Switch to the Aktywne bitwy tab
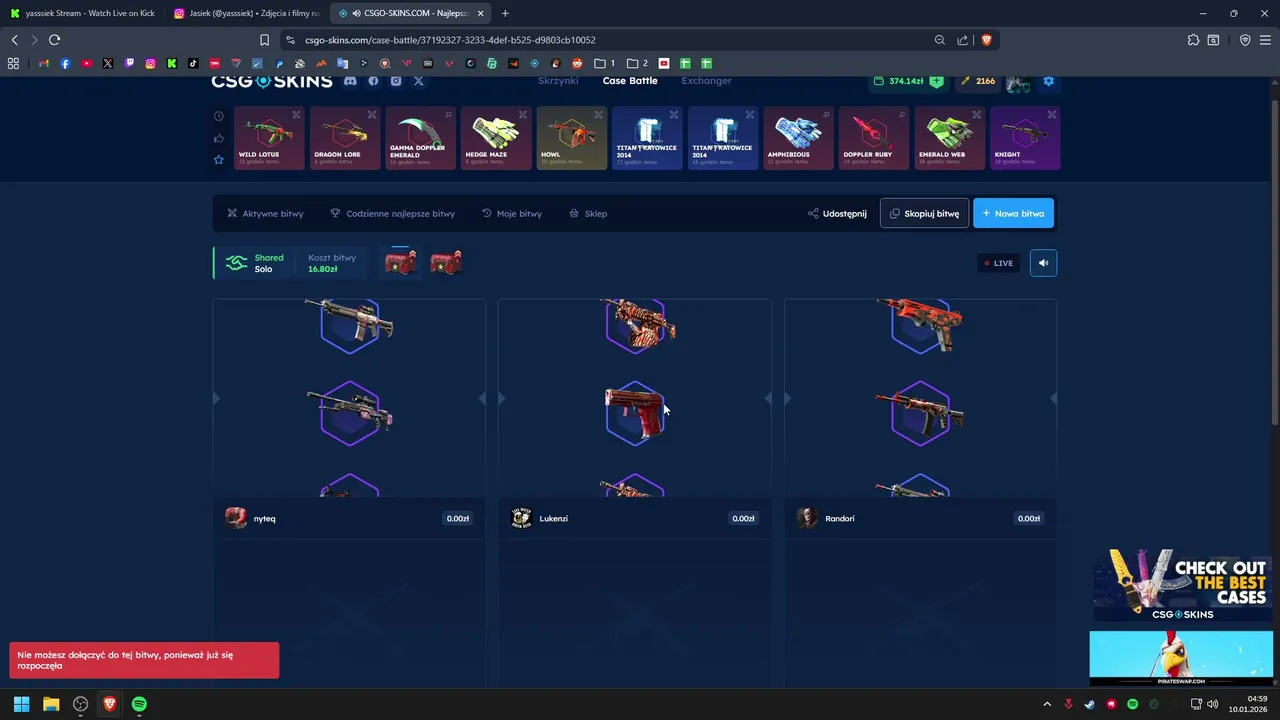This screenshot has width=1280, height=720. (265, 213)
